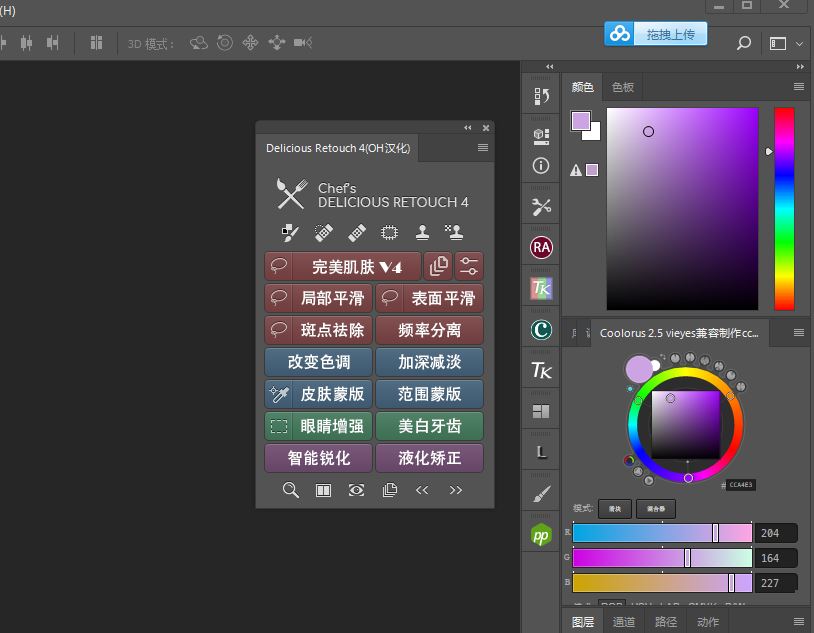814x633 pixels.
Task: Collapse the right panels with the double arrows
Action: pyautogui.click(x=800, y=66)
